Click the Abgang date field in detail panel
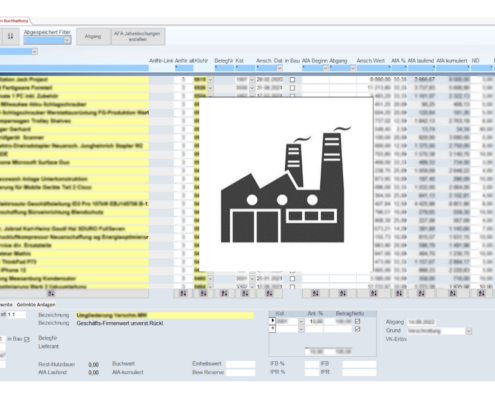Image resolution: width=495 pixels, height=400 pixels. (422, 322)
